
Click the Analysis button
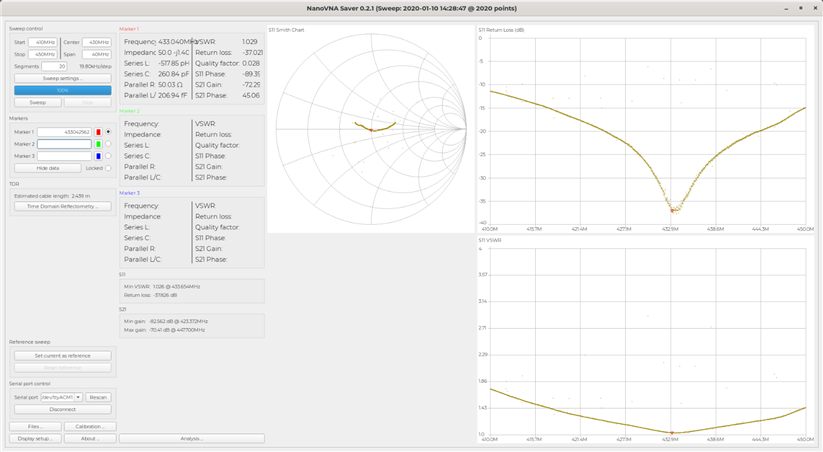tap(191, 438)
